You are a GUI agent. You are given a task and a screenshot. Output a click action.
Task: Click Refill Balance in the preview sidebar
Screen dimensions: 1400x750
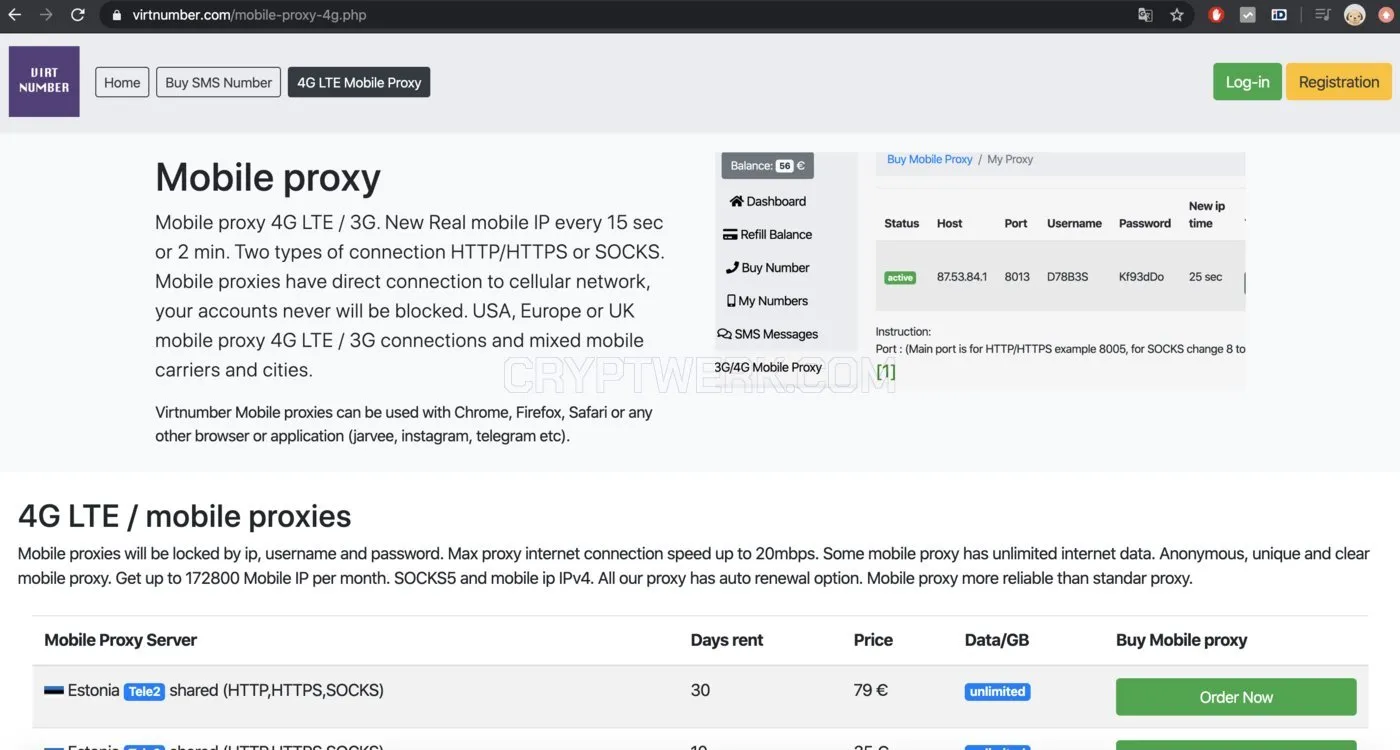(x=768, y=234)
